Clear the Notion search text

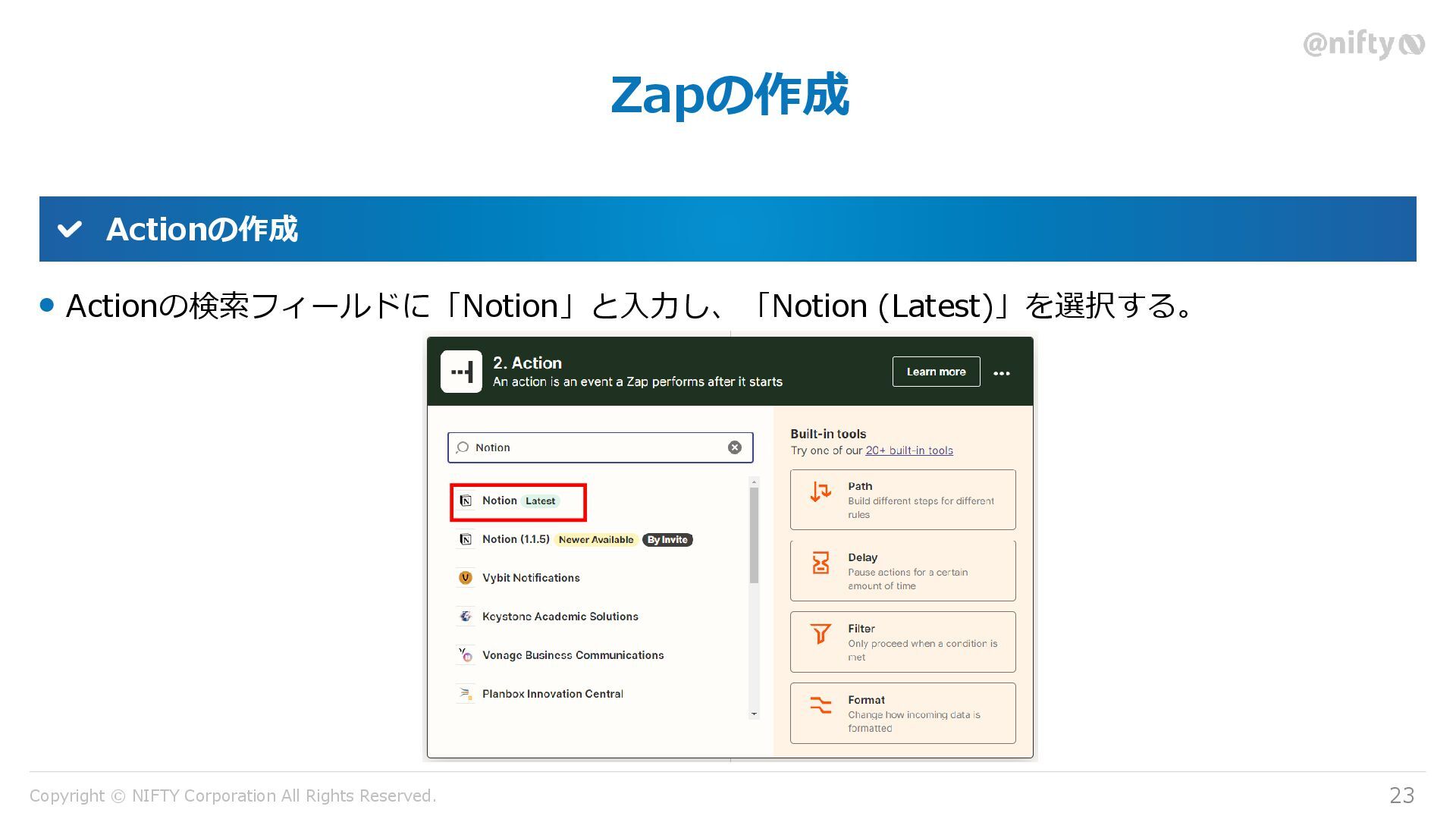point(734,447)
